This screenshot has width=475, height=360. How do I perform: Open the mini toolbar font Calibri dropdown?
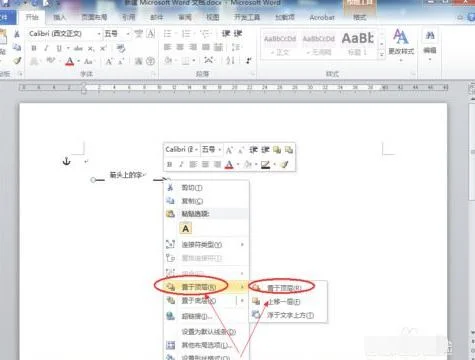pyautogui.click(x=196, y=150)
